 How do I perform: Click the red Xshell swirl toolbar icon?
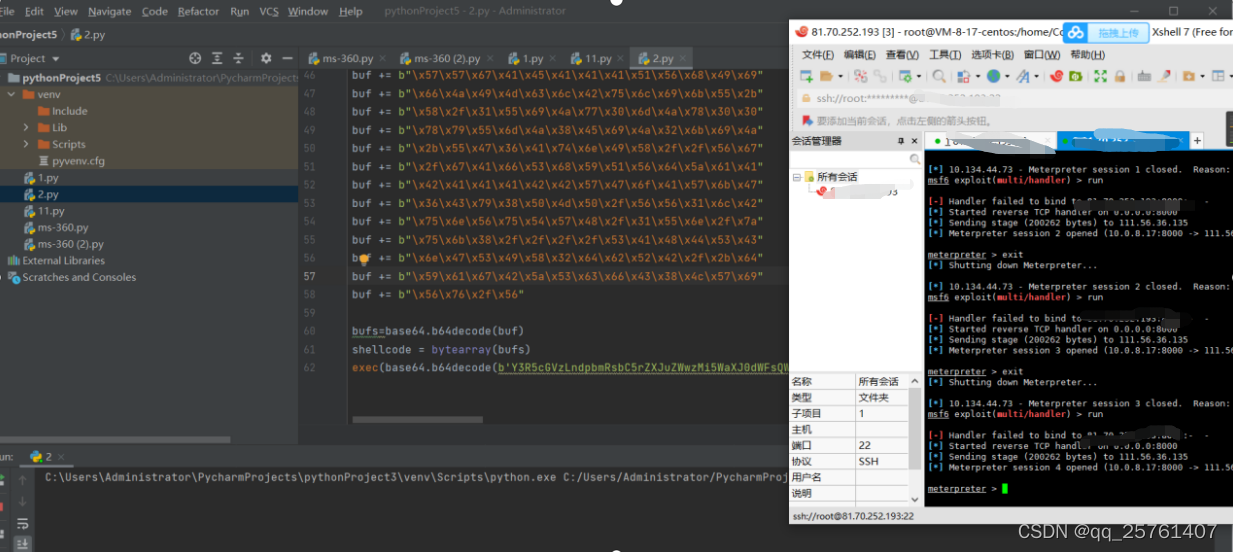tap(1056, 76)
